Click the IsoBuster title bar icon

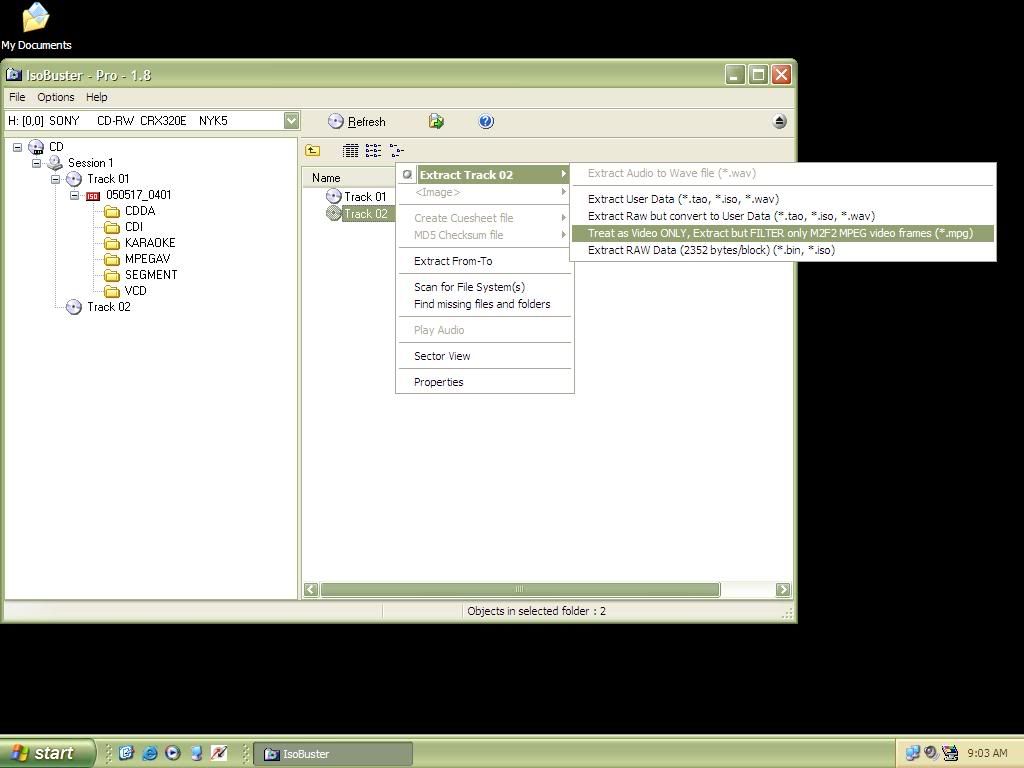pos(14,74)
